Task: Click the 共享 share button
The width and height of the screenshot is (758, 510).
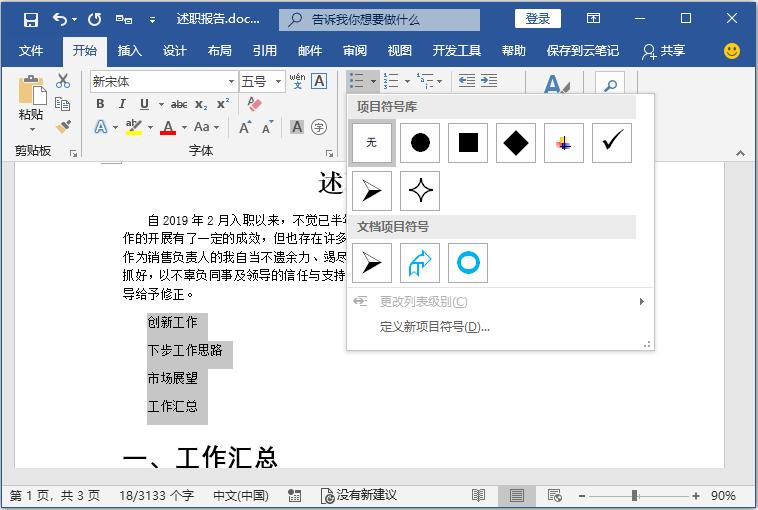Action: [x=663, y=51]
